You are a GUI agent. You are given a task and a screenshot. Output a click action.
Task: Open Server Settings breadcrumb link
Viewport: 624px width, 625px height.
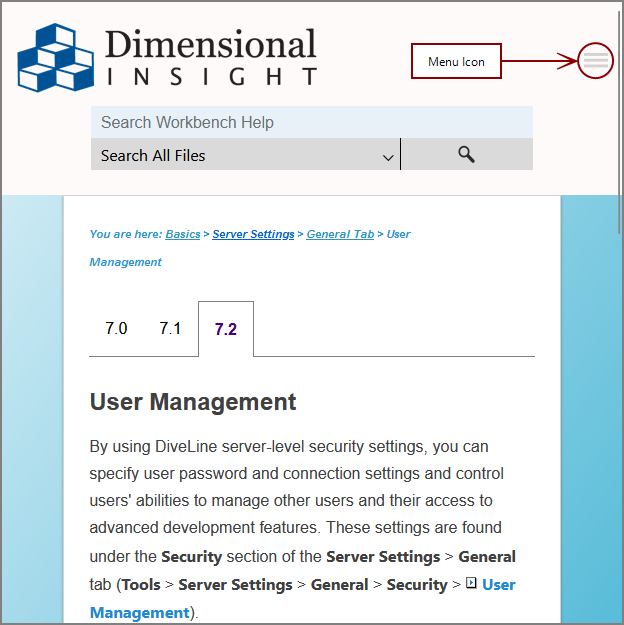point(253,234)
